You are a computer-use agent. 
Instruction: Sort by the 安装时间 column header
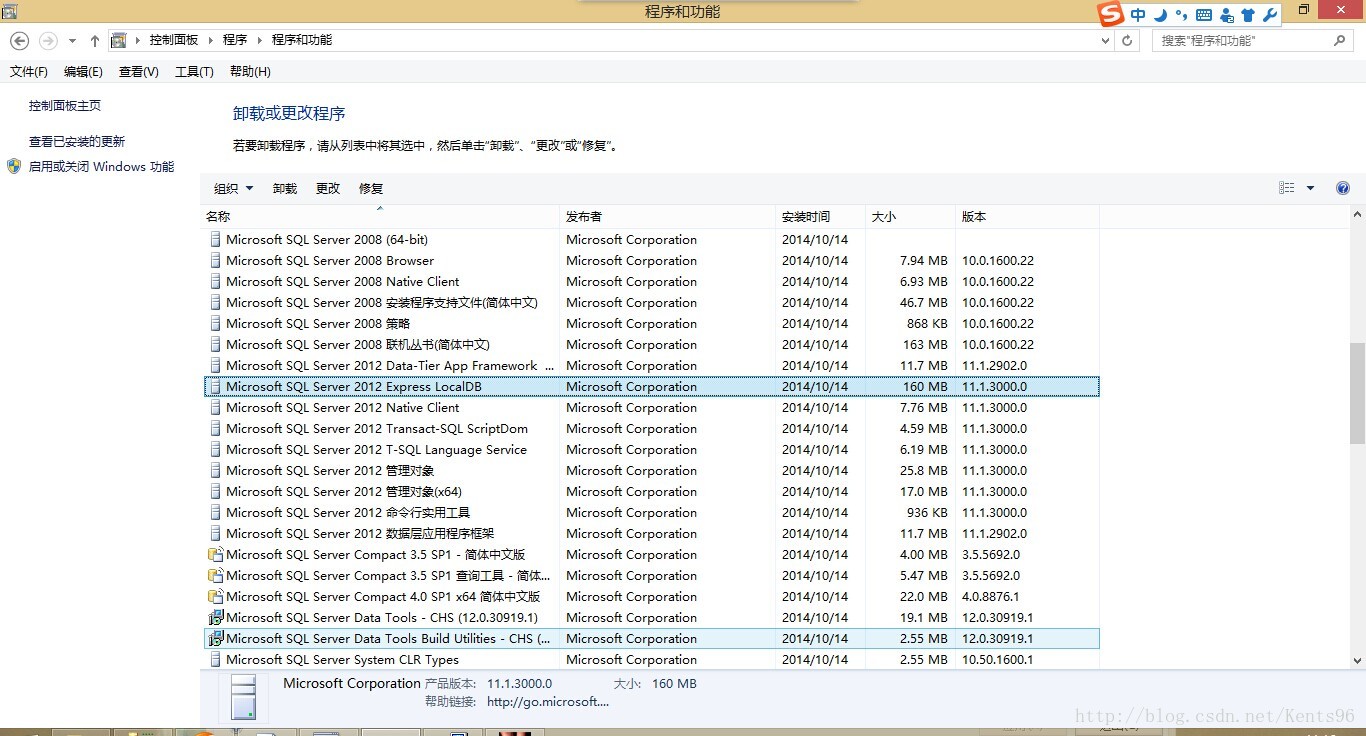coord(820,217)
